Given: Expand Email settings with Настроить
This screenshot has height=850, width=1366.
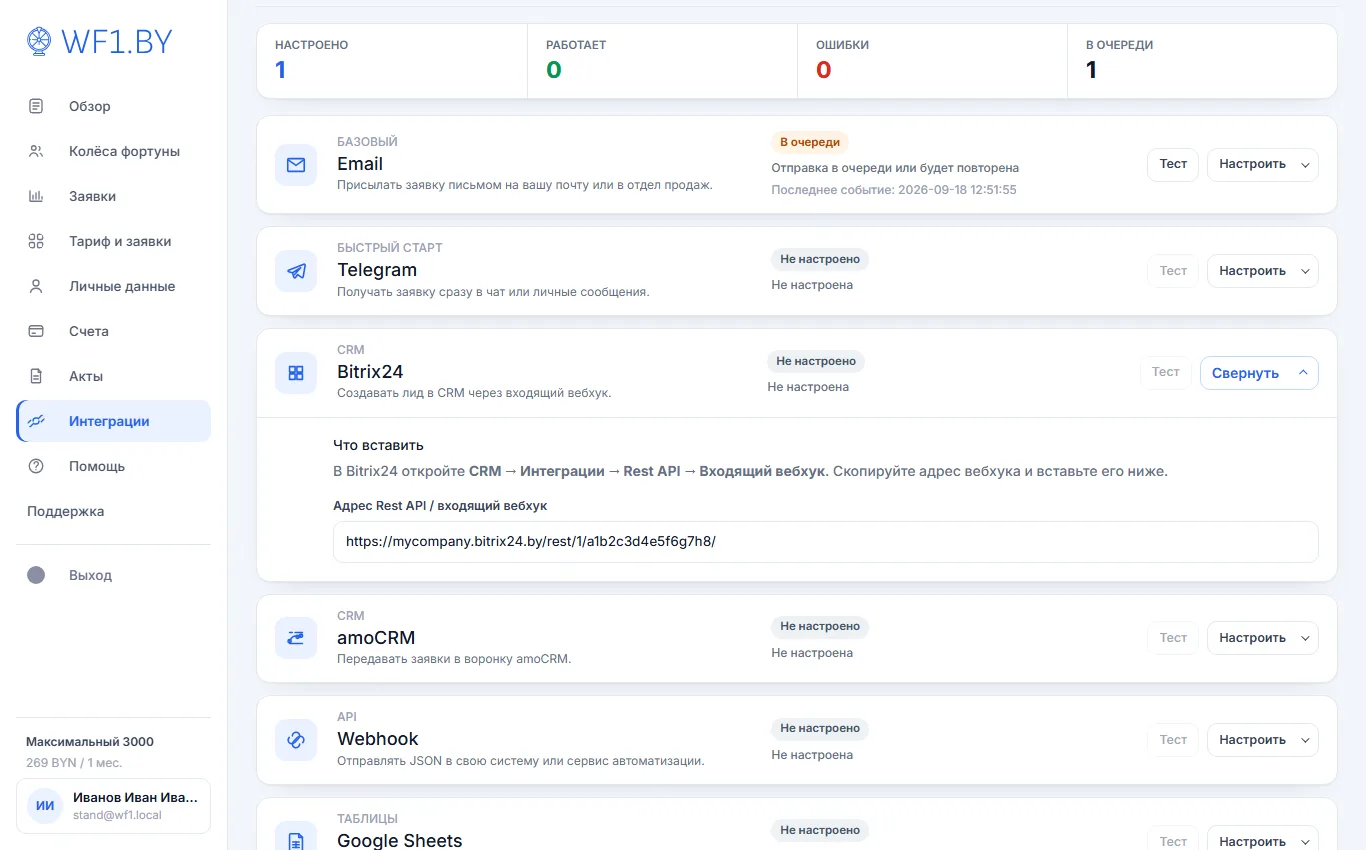Looking at the screenshot, I should 1262,164.
